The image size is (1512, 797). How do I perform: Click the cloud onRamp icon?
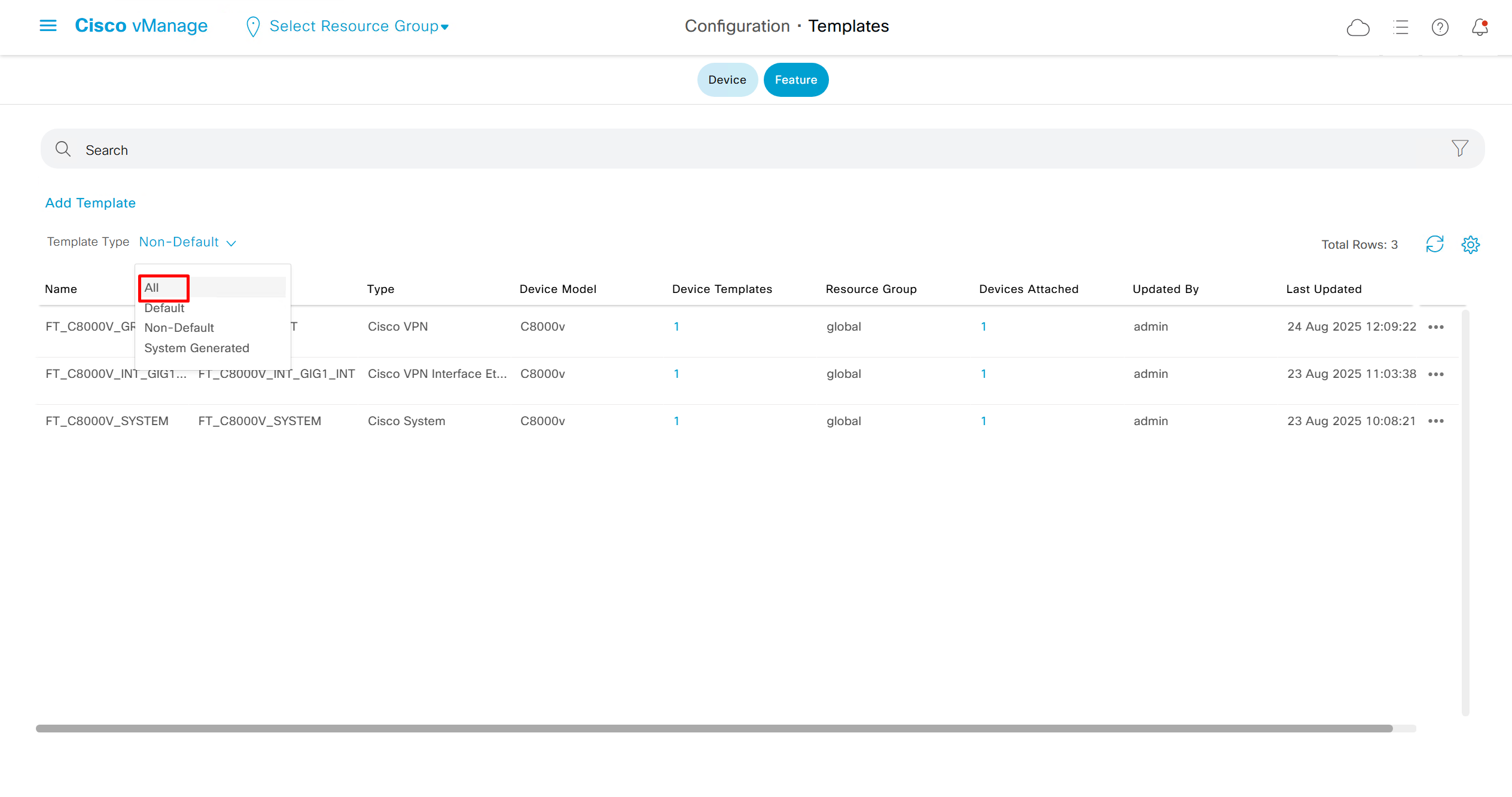[x=1358, y=28]
